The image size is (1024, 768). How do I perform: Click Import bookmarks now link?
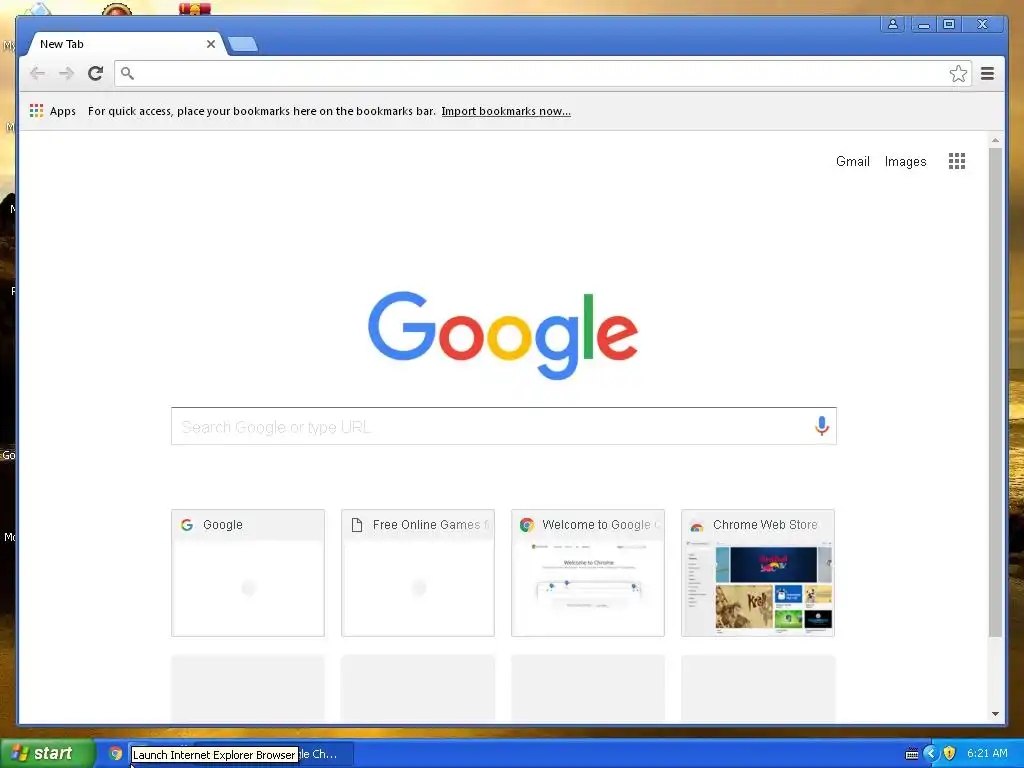[505, 111]
